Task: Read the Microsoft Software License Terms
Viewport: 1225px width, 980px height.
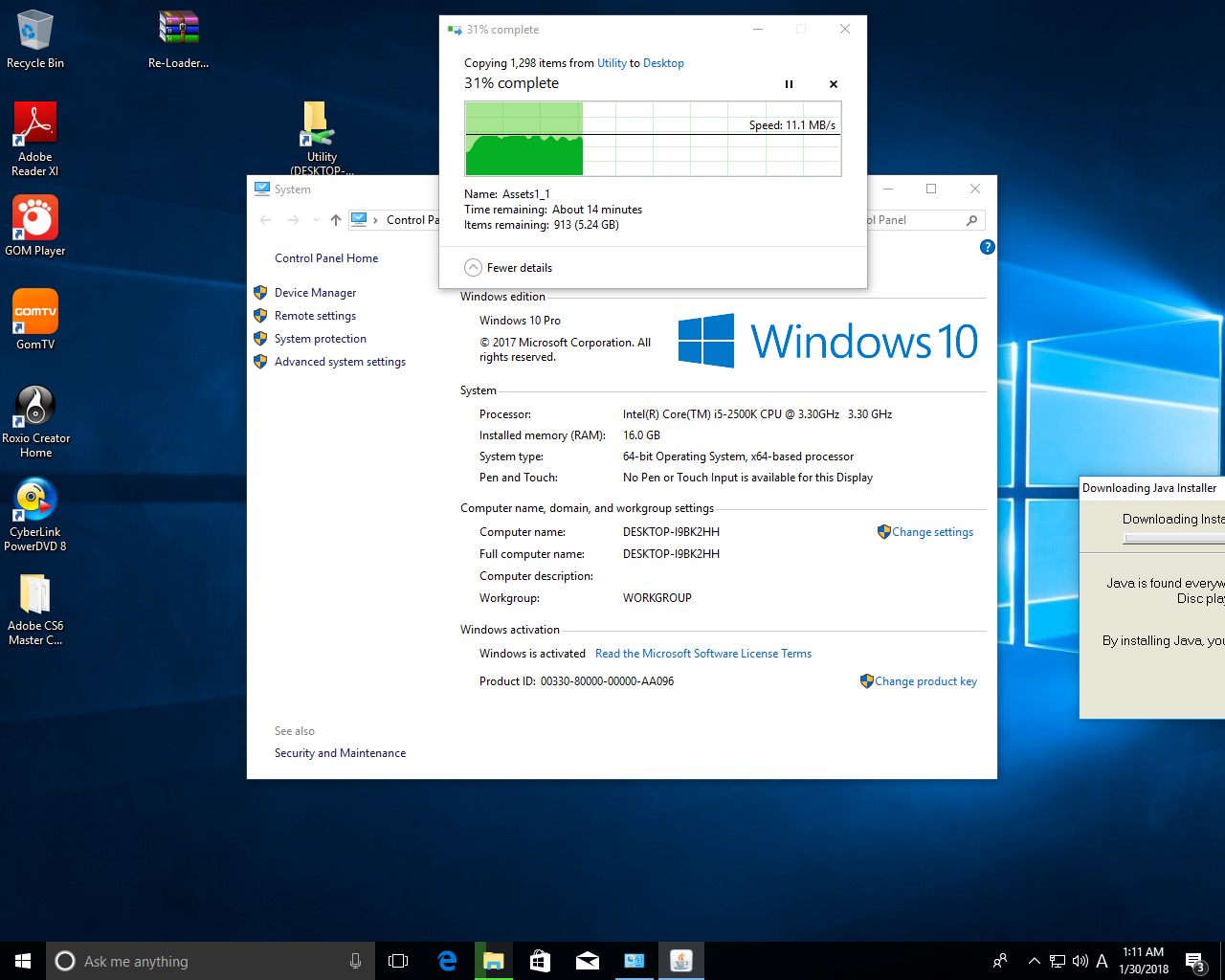Action: pyautogui.click(x=703, y=654)
